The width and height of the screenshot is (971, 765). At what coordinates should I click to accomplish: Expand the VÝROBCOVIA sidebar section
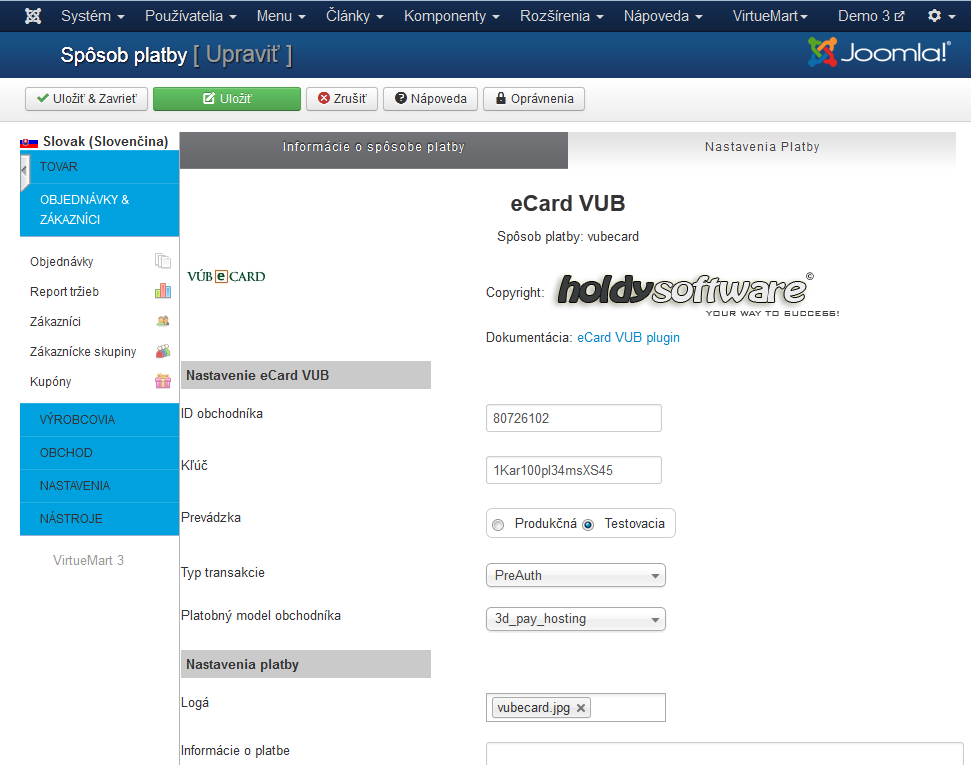(x=99, y=420)
